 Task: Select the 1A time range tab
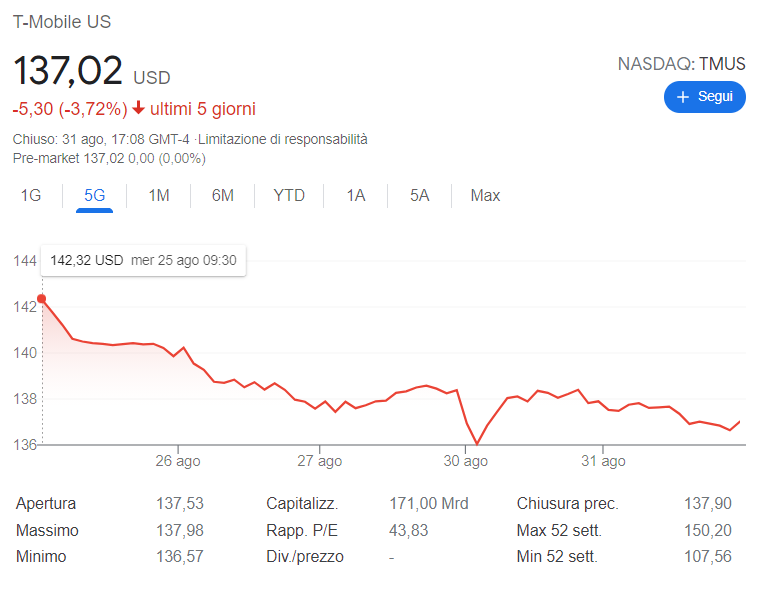pyautogui.click(x=356, y=196)
